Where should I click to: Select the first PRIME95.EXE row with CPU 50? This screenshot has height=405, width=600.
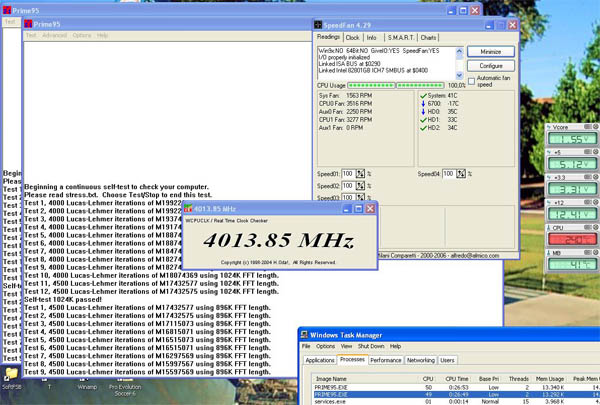[x=456, y=387]
